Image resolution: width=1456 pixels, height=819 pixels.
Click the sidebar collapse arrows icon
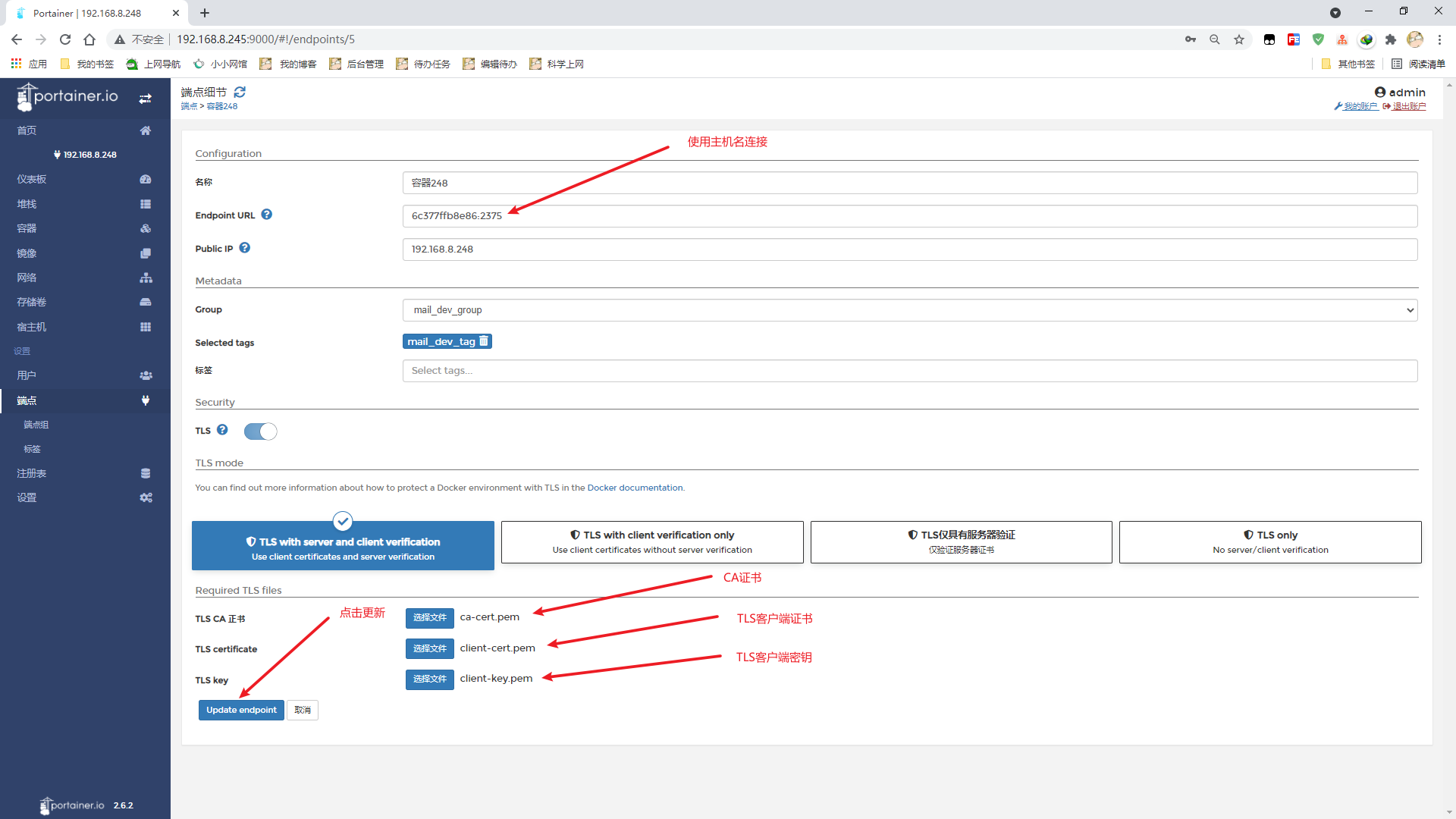(x=145, y=99)
